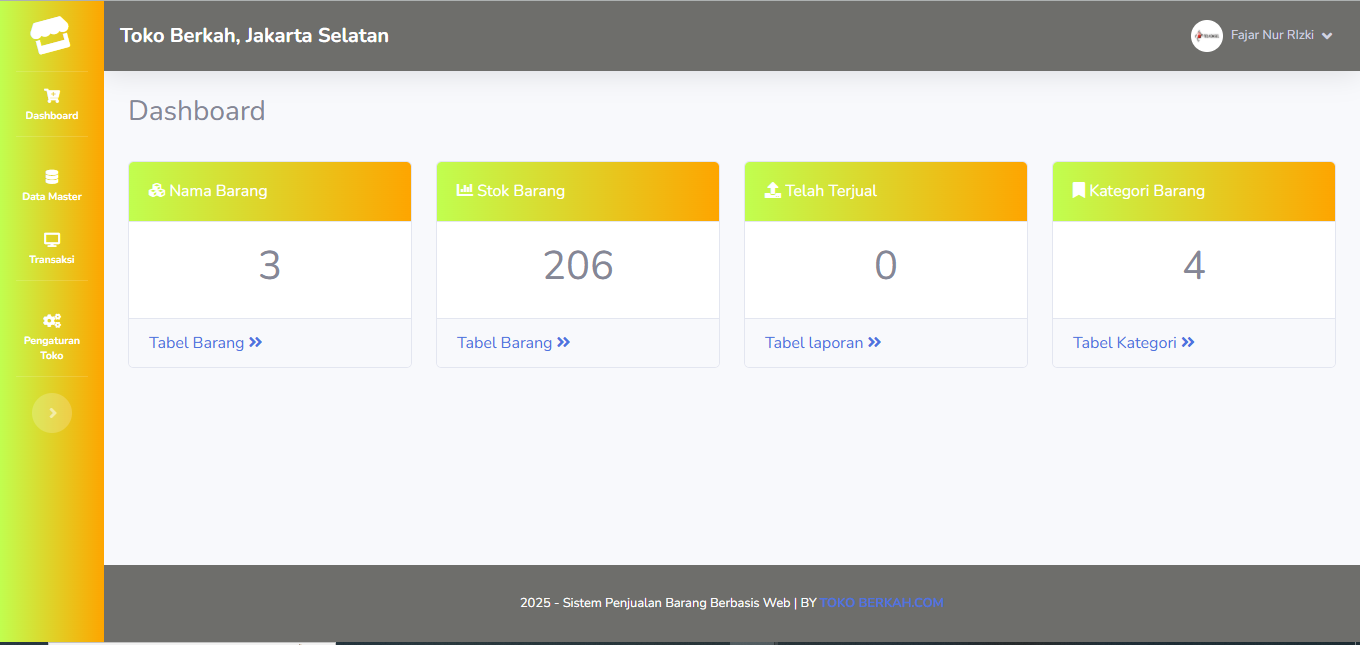Click the user profile avatar picture
Screen dimensions: 1360x645
1206,36
